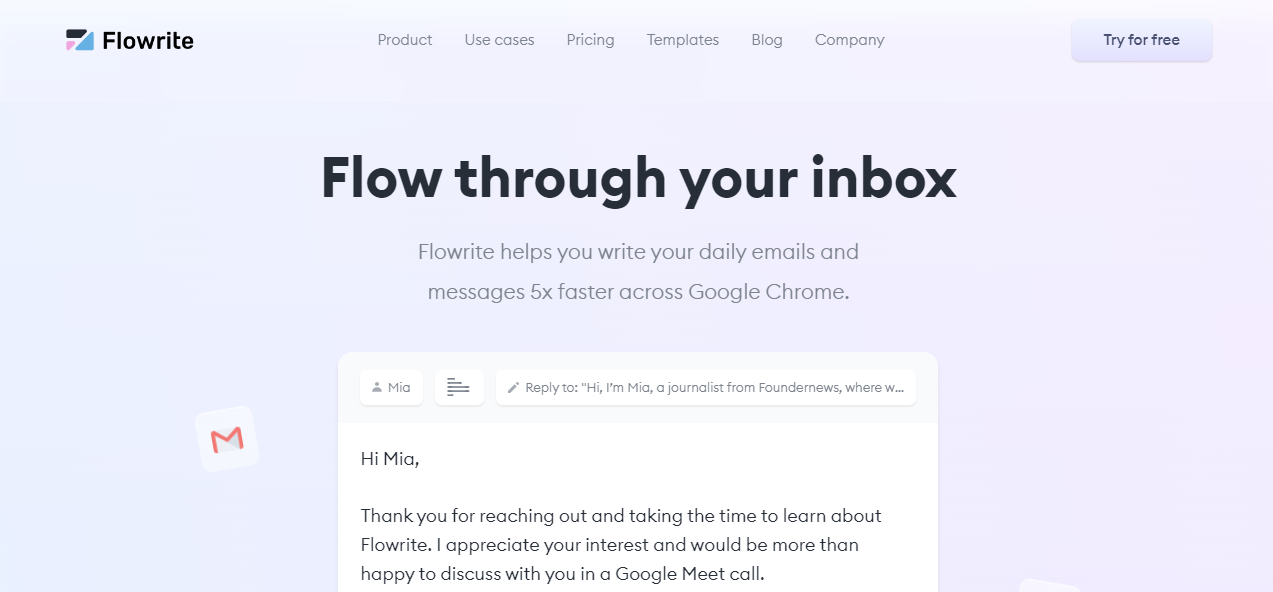Open the Templates page
The height and width of the screenshot is (592, 1273).
click(683, 40)
